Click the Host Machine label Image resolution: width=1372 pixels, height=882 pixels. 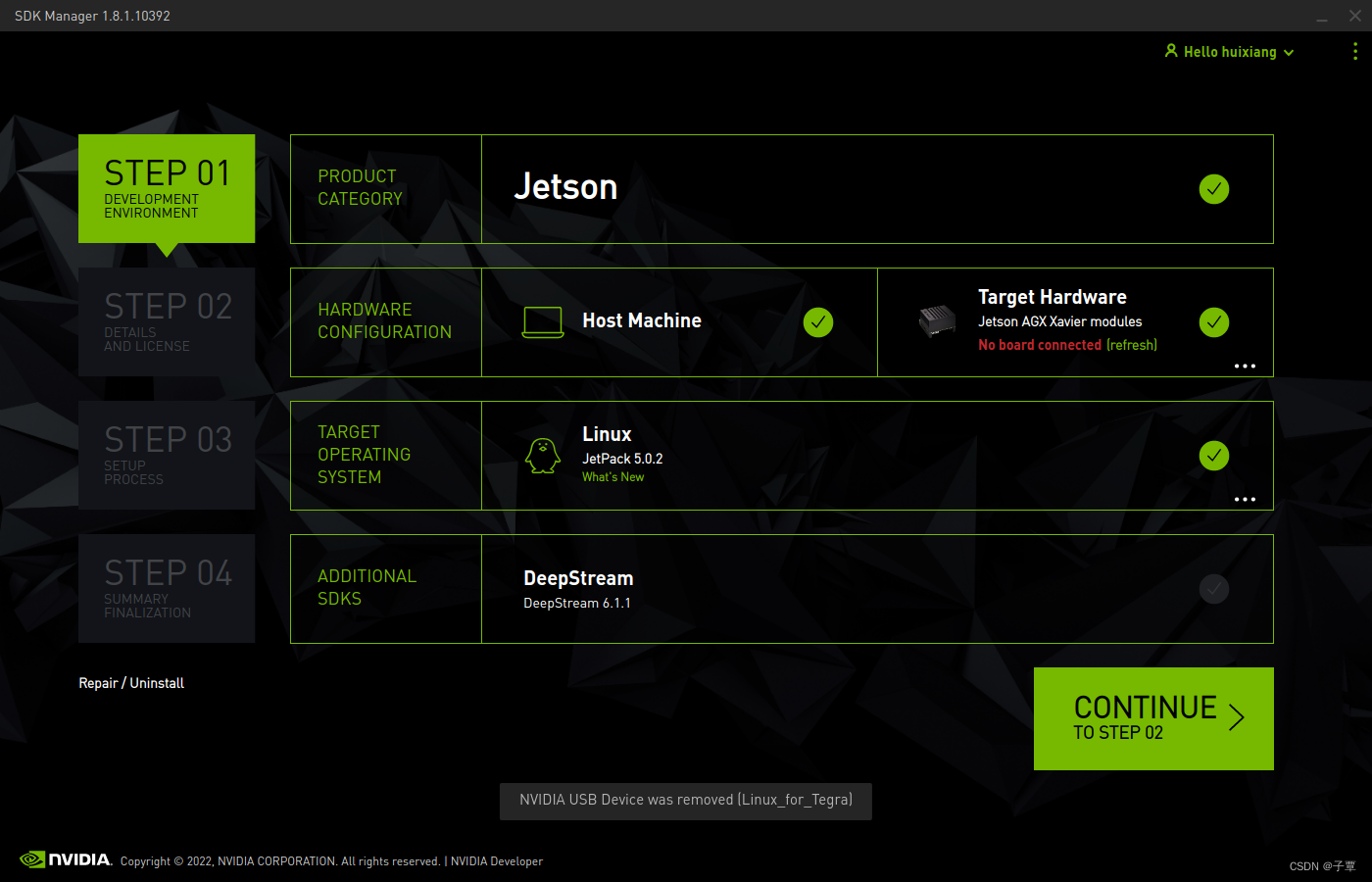pos(642,320)
